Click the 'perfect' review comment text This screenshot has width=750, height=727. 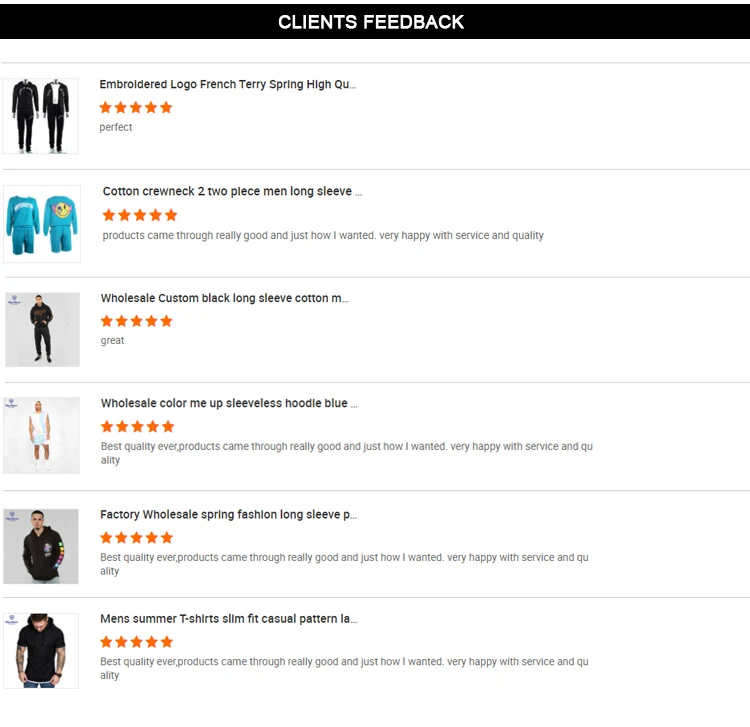pyautogui.click(x=116, y=127)
